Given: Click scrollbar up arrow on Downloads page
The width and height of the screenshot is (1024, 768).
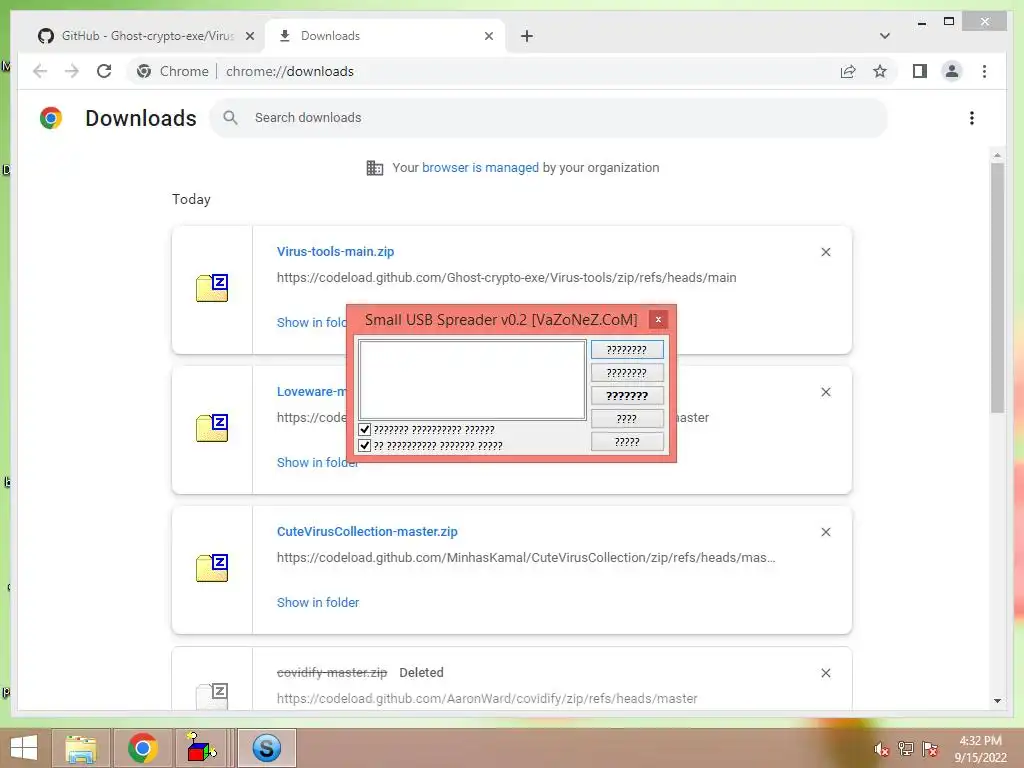Looking at the screenshot, I should [997, 155].
